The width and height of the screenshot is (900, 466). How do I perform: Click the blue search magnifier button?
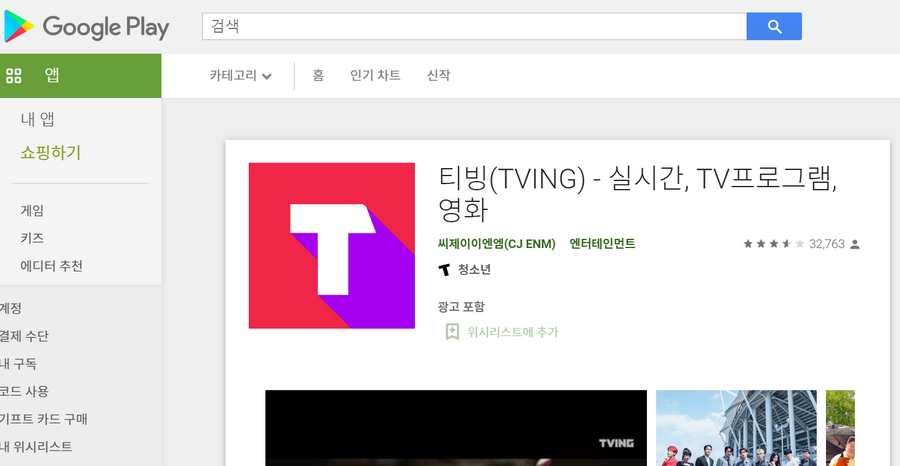tap(774, 26)
